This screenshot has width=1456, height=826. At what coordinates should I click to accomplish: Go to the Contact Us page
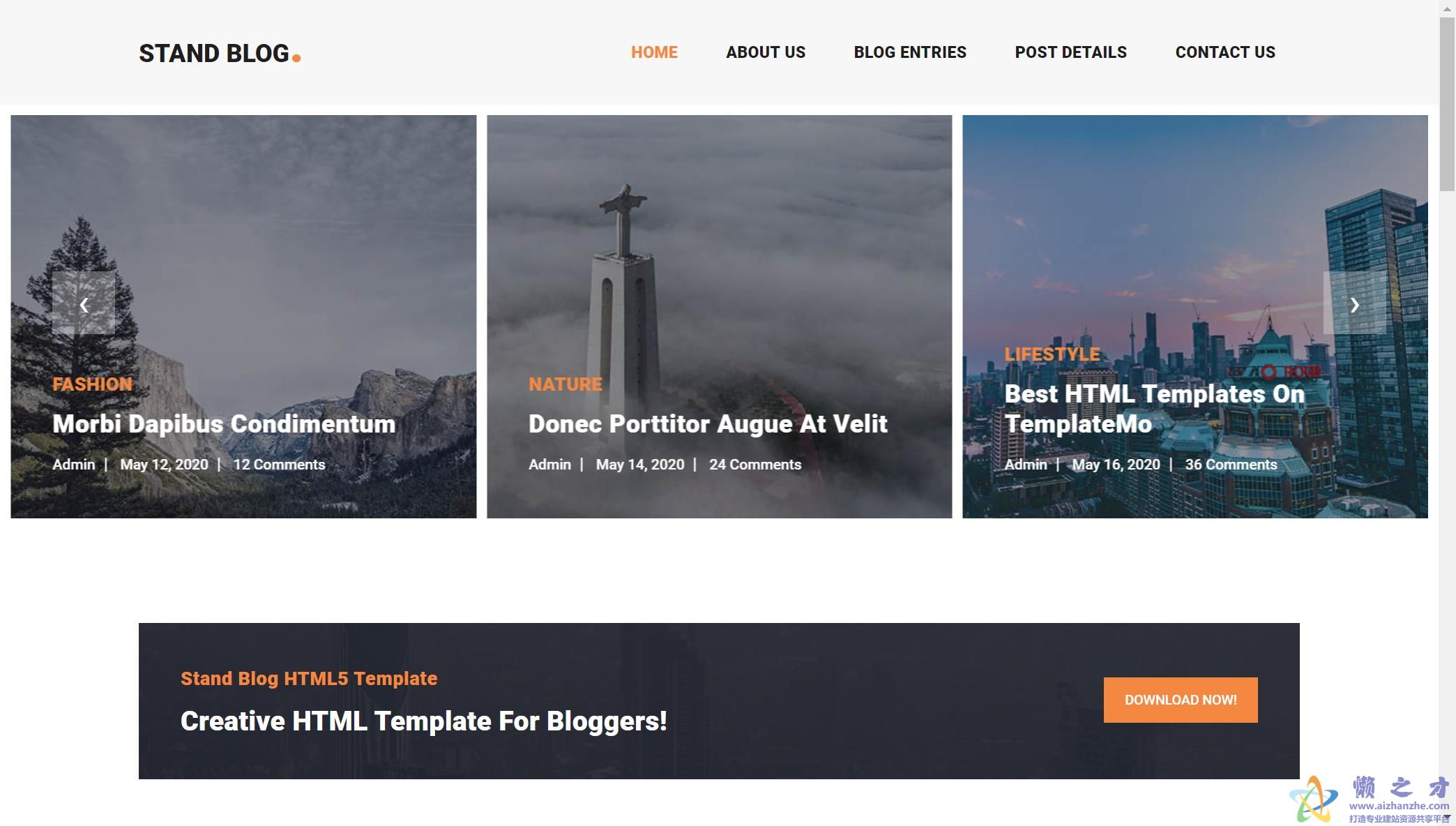(1225, 52)
